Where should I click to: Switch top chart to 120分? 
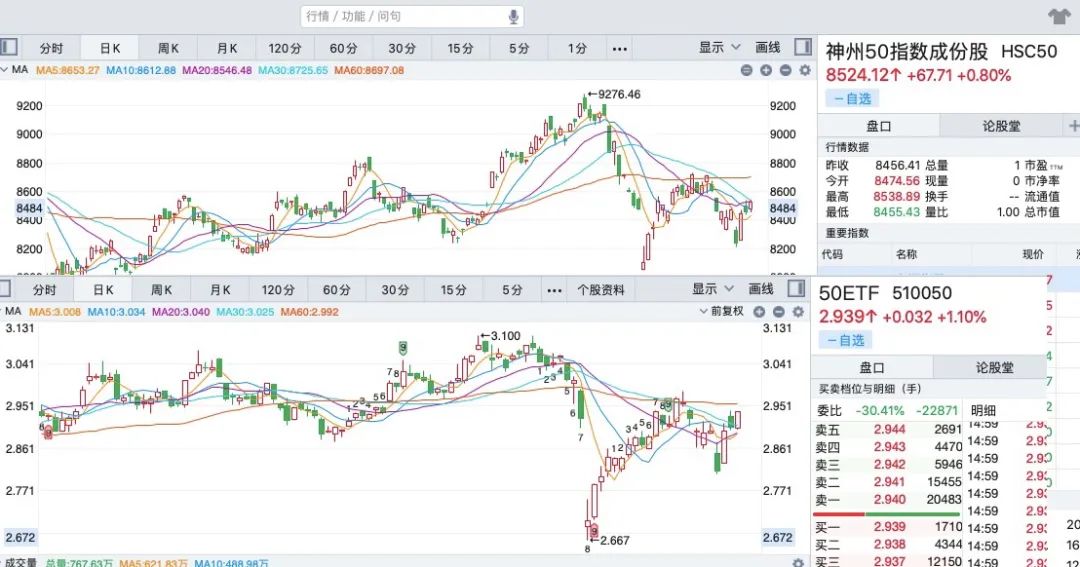click(285, 48)
